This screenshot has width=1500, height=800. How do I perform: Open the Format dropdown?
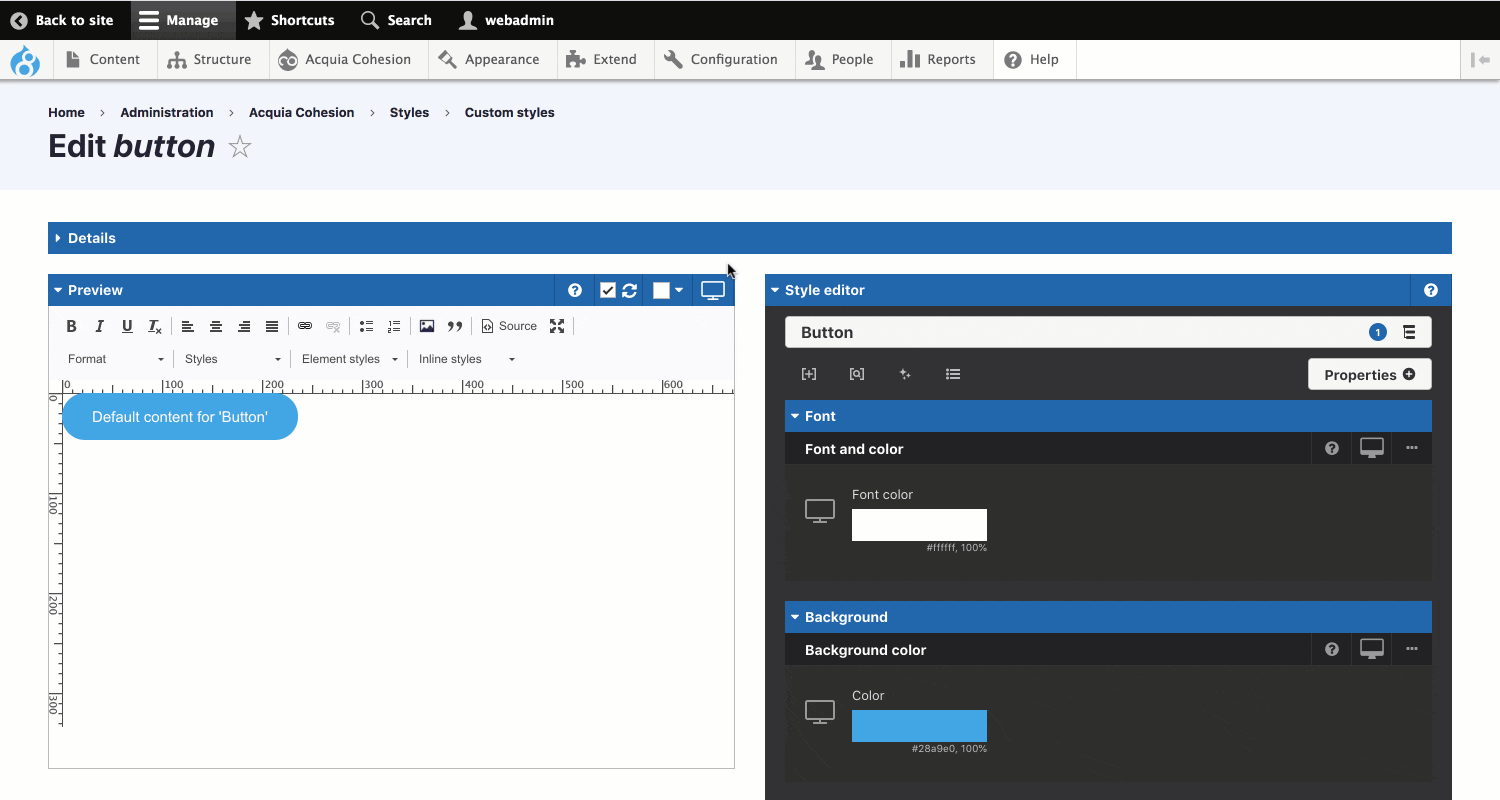pyautogui.click(x=115, y=359)
